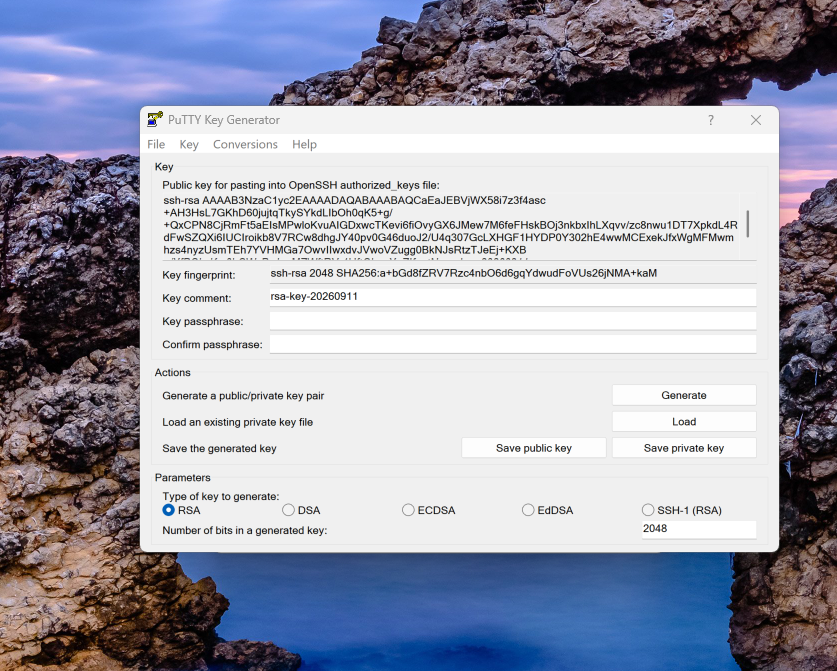
Task: Click Save private key
Action: coord(684,448)
